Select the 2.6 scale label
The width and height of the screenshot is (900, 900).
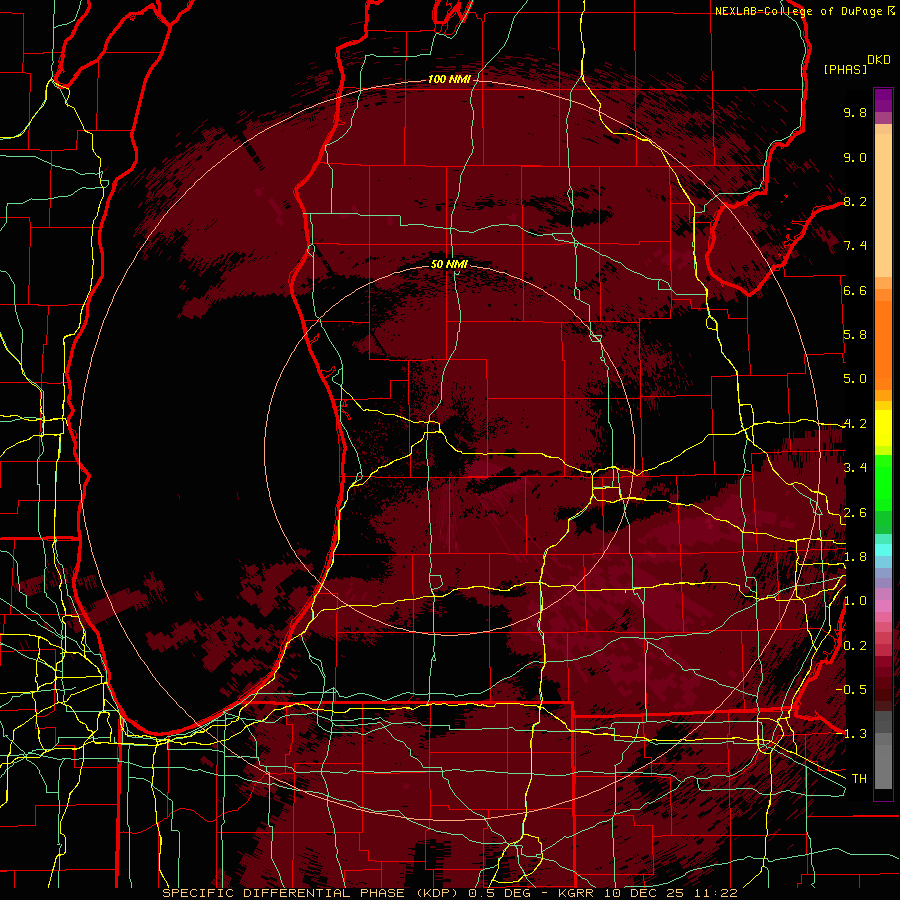(855, 513)
